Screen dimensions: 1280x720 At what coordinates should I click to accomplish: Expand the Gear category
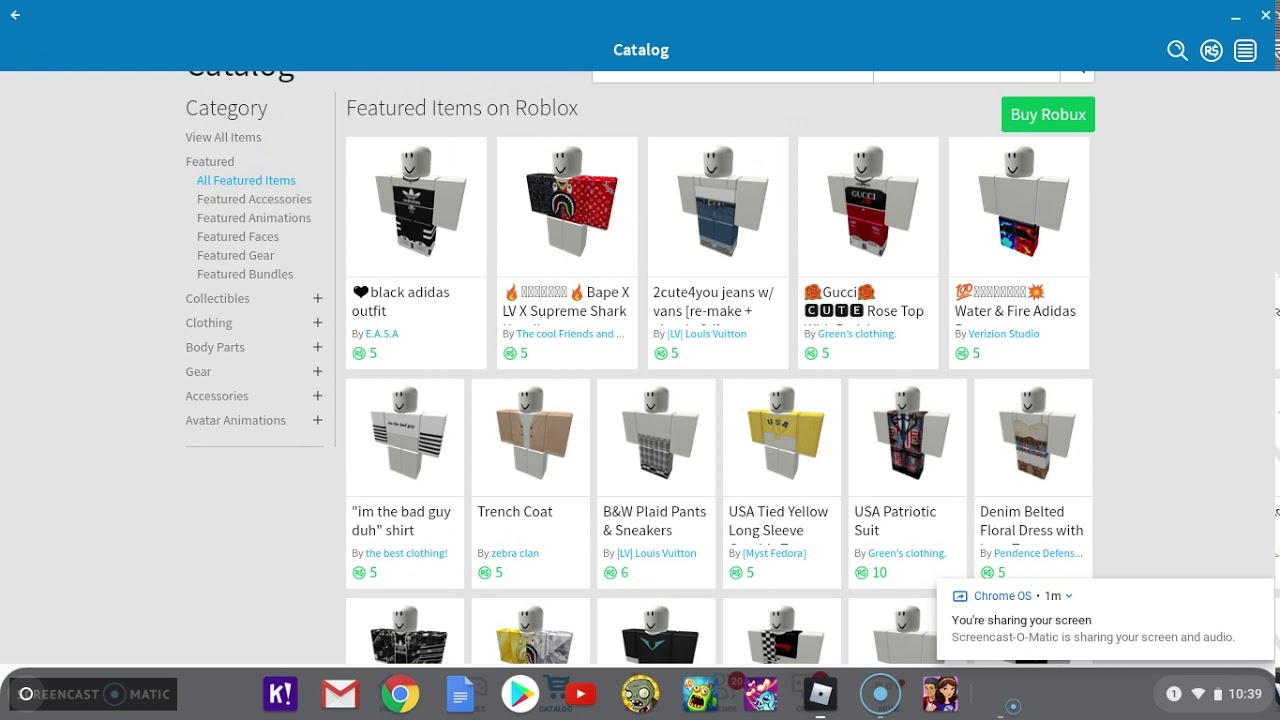point(317,371)
